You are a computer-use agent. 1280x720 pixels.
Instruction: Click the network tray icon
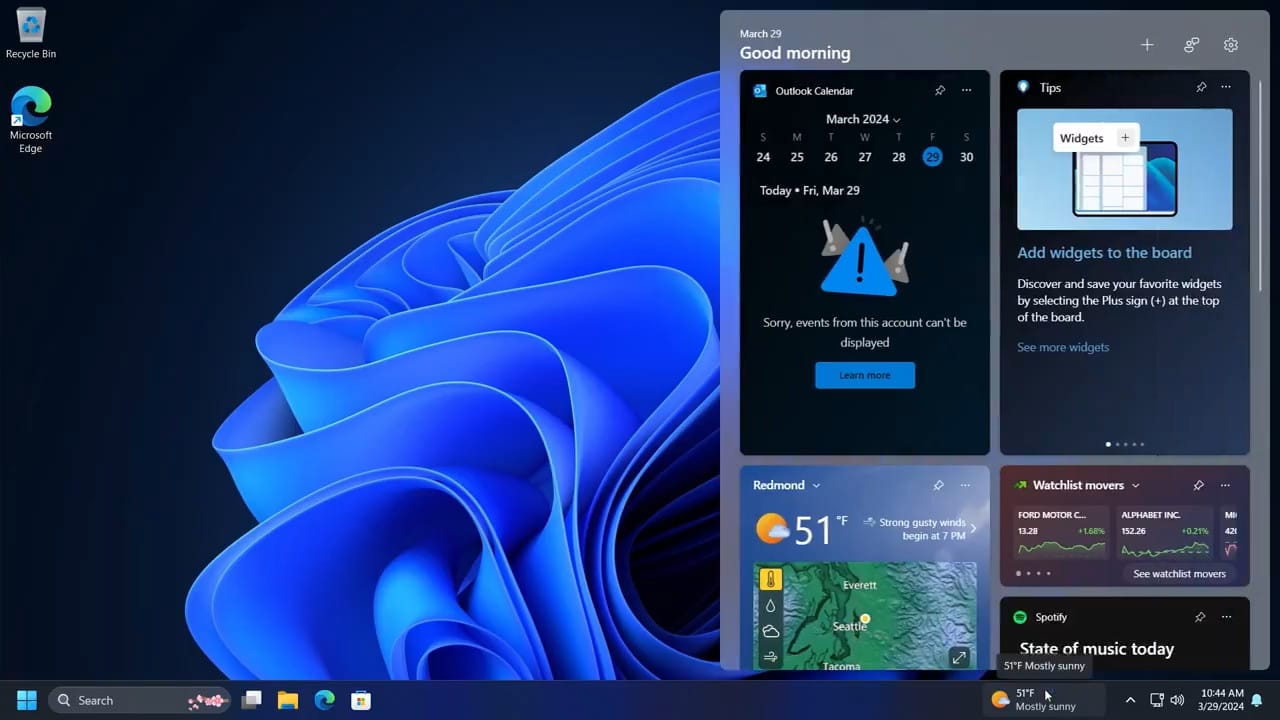(1157, 700)
